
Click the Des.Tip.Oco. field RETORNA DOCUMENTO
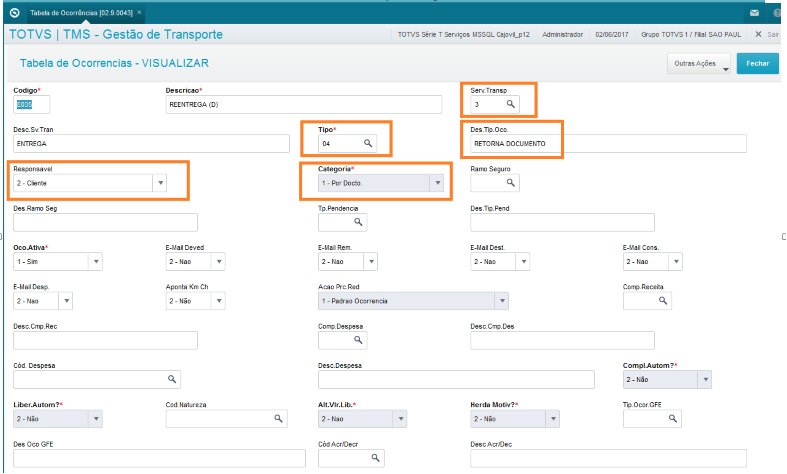[x=608, y=144]
